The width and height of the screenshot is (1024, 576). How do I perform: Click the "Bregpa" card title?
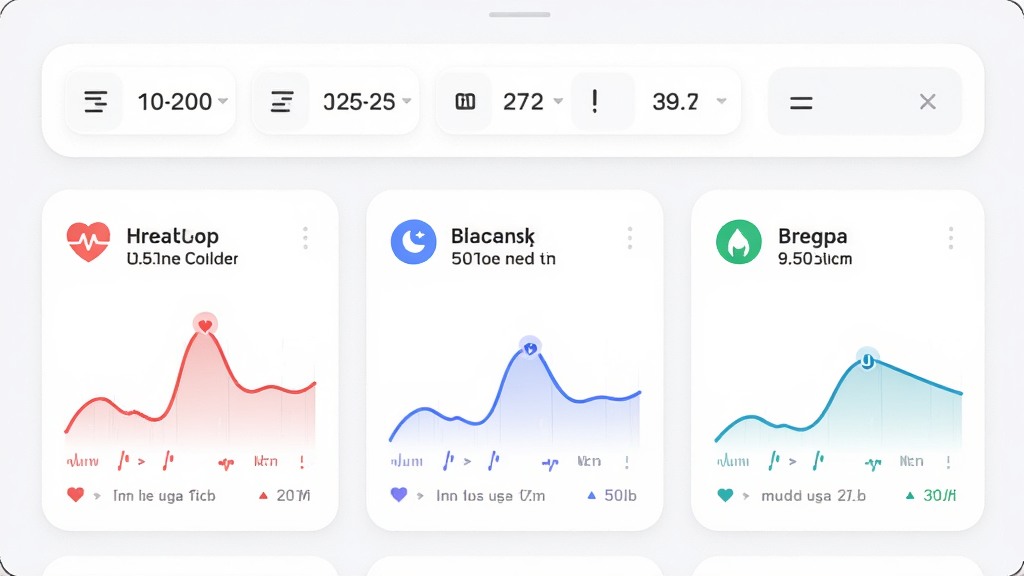tap(813, 236)
